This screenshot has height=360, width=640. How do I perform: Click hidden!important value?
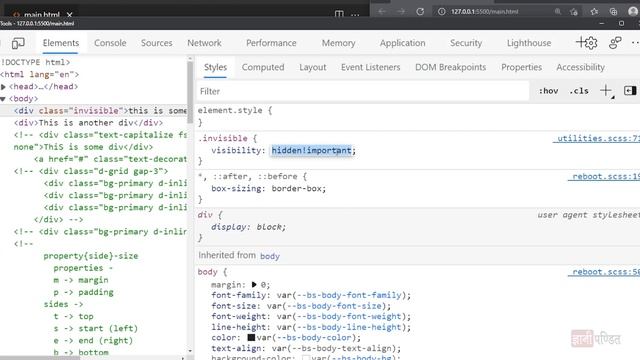coord(311,150)
